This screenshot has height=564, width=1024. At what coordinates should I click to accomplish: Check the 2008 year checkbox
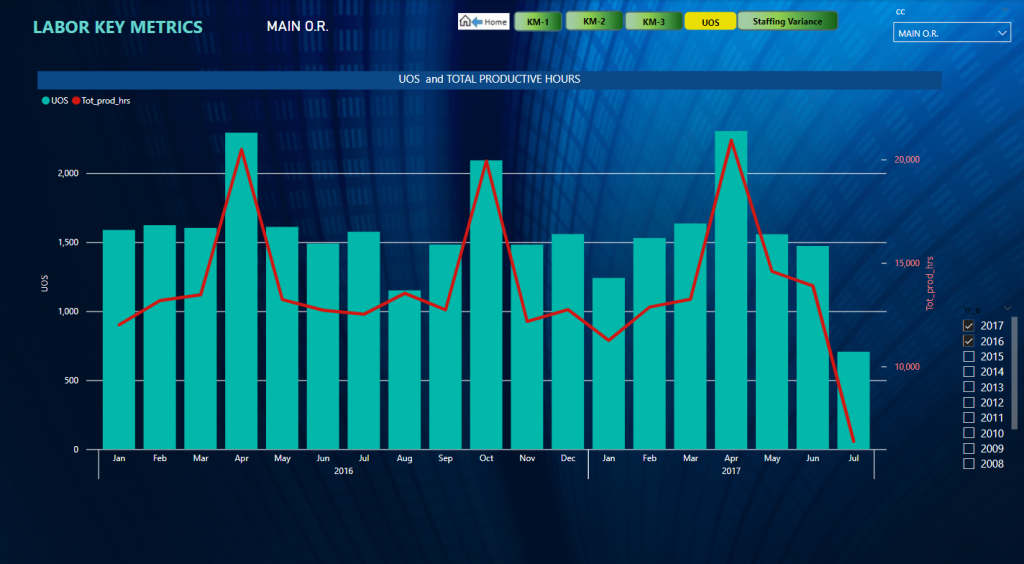[968, 464]
